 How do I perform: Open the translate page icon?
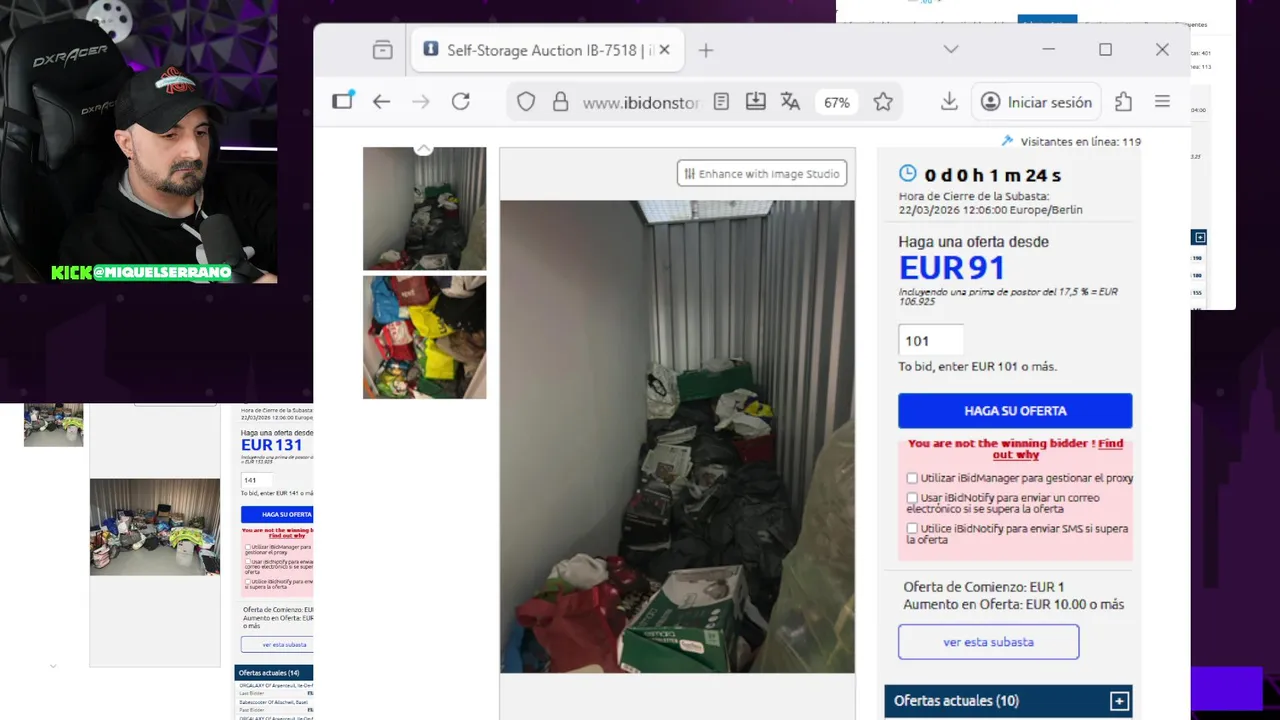pyautogui.click(x=790, y=102)
